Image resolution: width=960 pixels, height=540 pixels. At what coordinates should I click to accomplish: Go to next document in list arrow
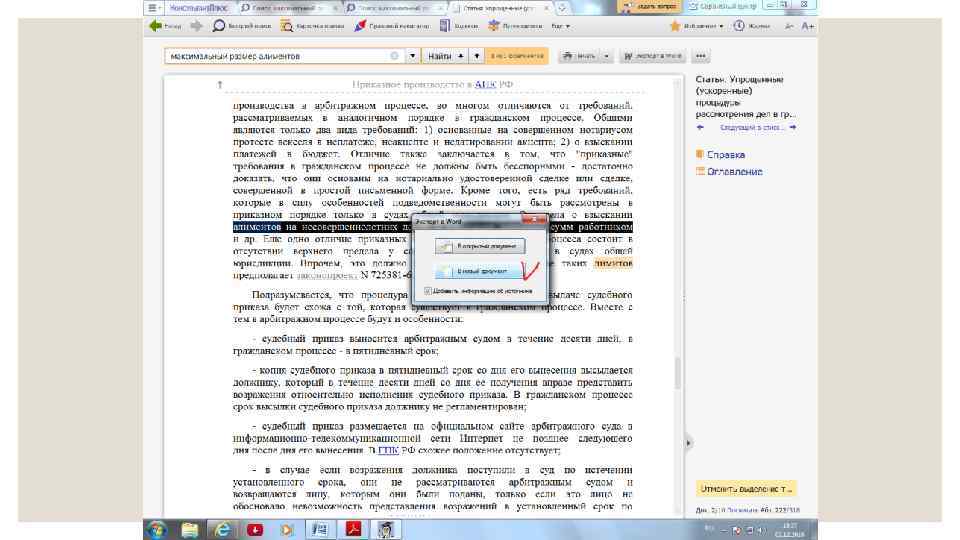[793, 127]
